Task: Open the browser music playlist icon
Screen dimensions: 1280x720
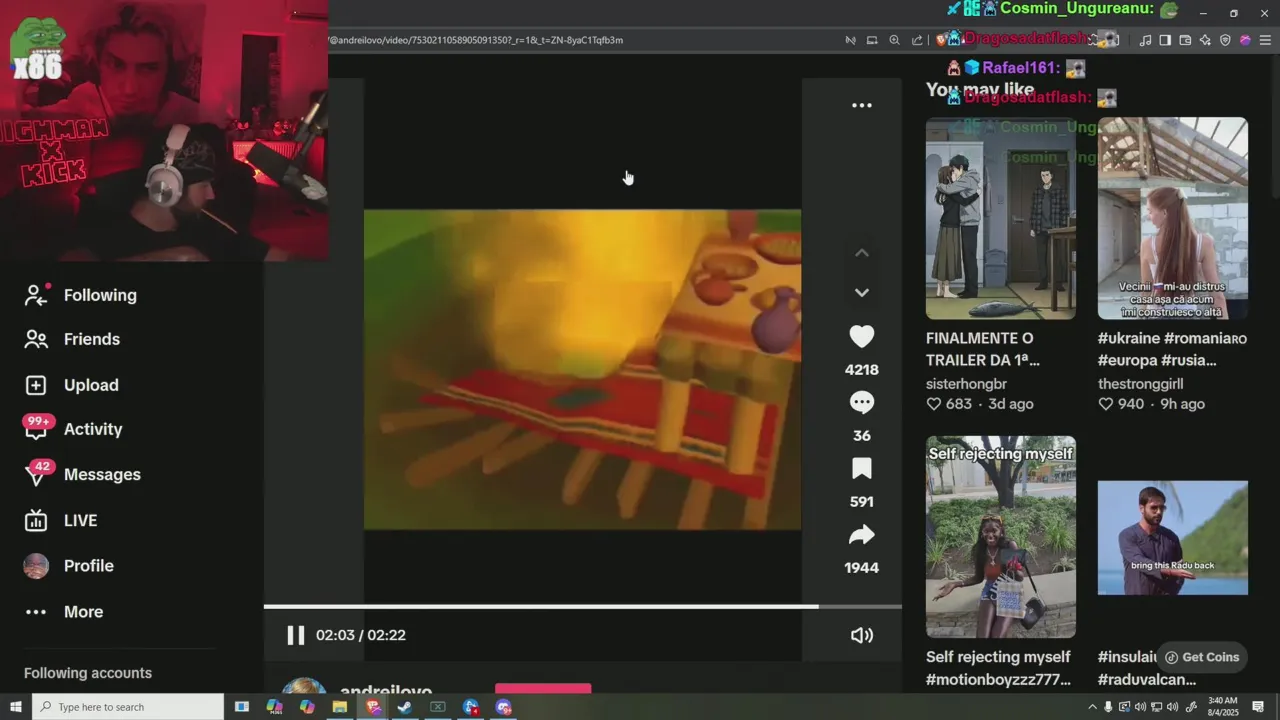Action: [1145, 40]
